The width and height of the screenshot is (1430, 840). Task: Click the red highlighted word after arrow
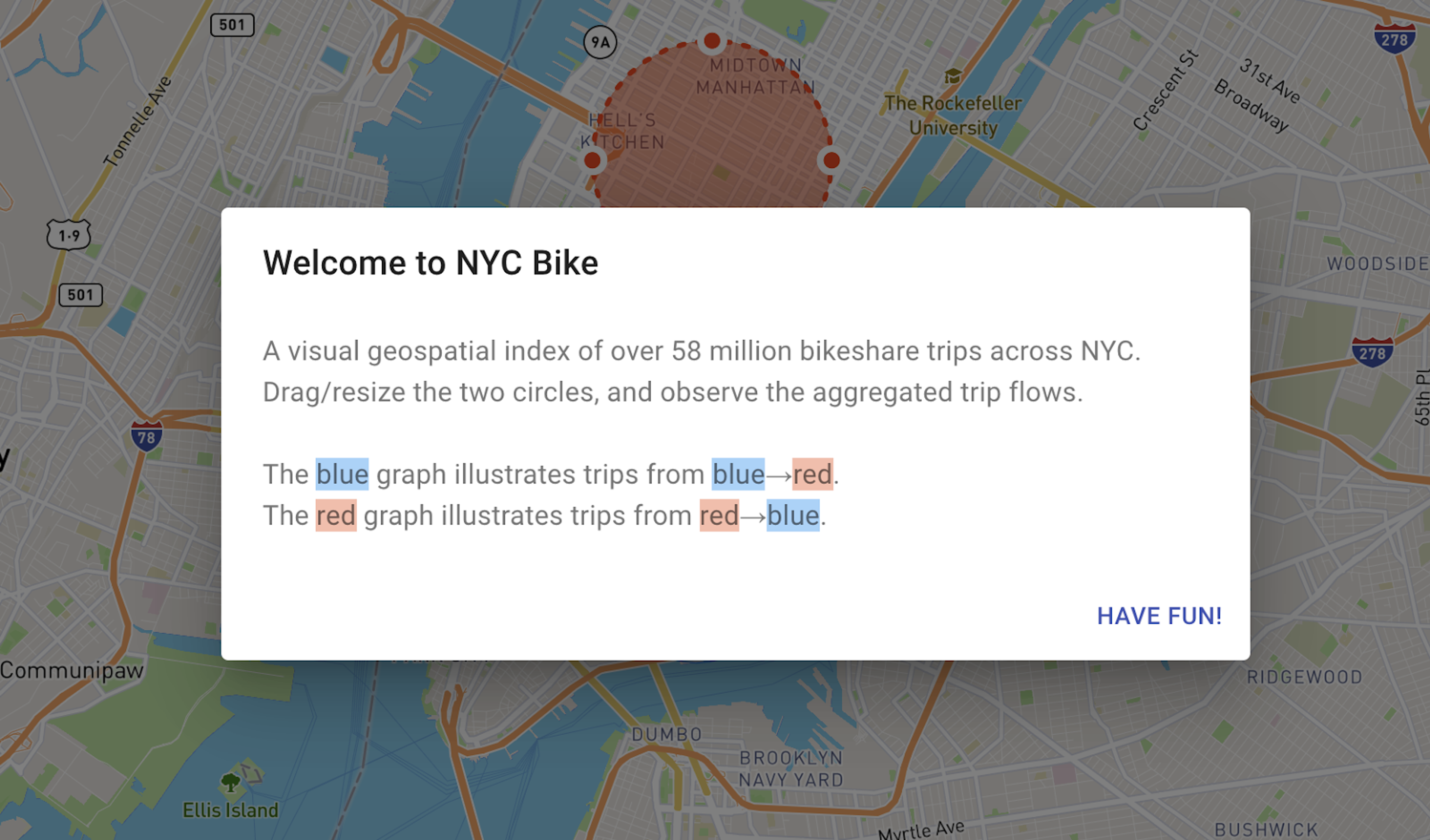click(x=812, y=474)
